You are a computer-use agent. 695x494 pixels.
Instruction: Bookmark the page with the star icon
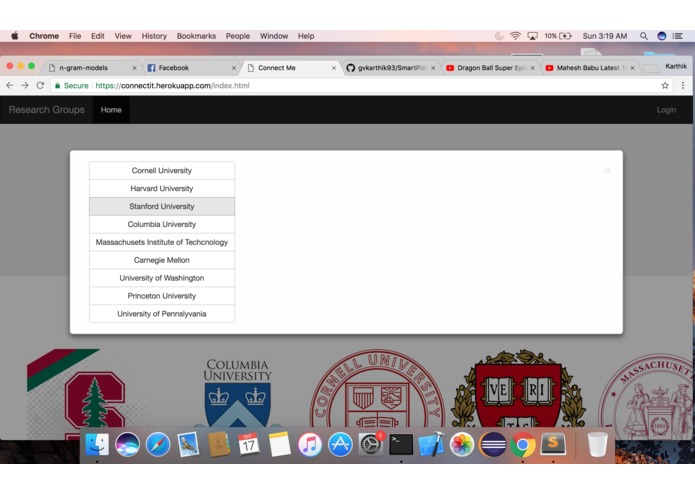tap(665, 86)
